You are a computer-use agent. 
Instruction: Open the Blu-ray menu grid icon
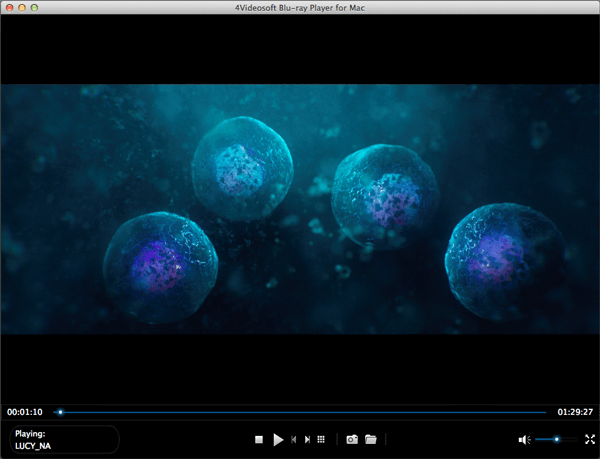coord(321,439)
